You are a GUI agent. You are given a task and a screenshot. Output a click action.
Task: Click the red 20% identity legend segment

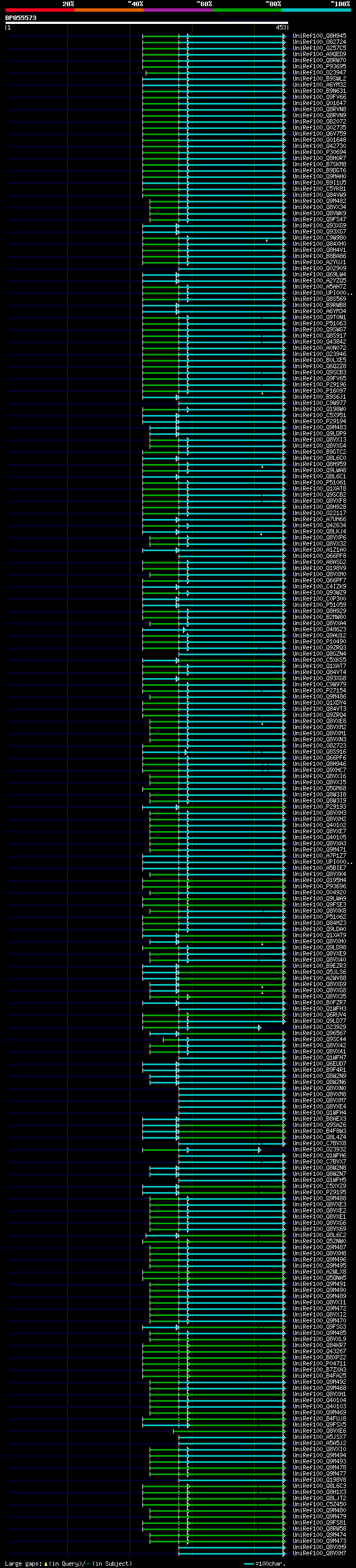(39, 10)
